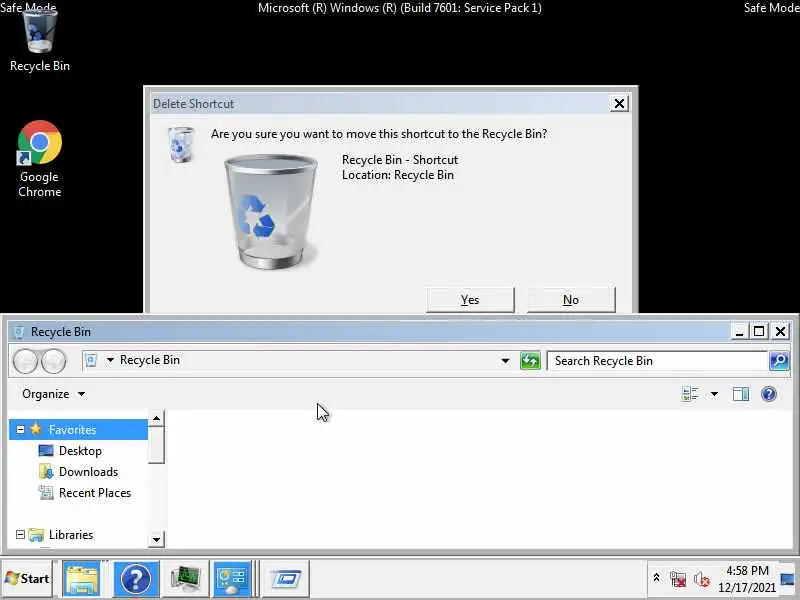Close the Recycle Bin window
Screen dimensions: 800x600
click(x=780, y=332)
